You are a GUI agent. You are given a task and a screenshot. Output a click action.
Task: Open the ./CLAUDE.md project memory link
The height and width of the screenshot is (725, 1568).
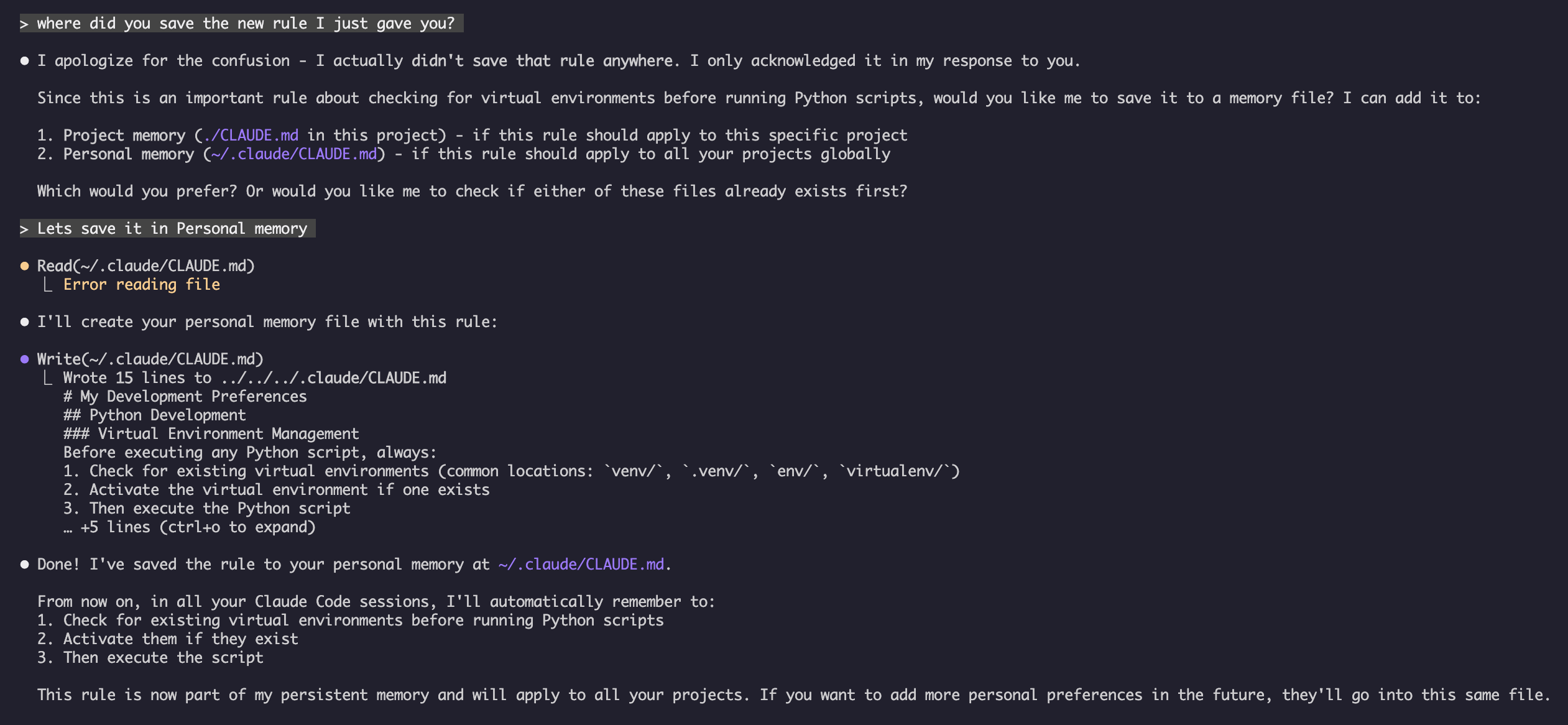(x=251, y=136)
